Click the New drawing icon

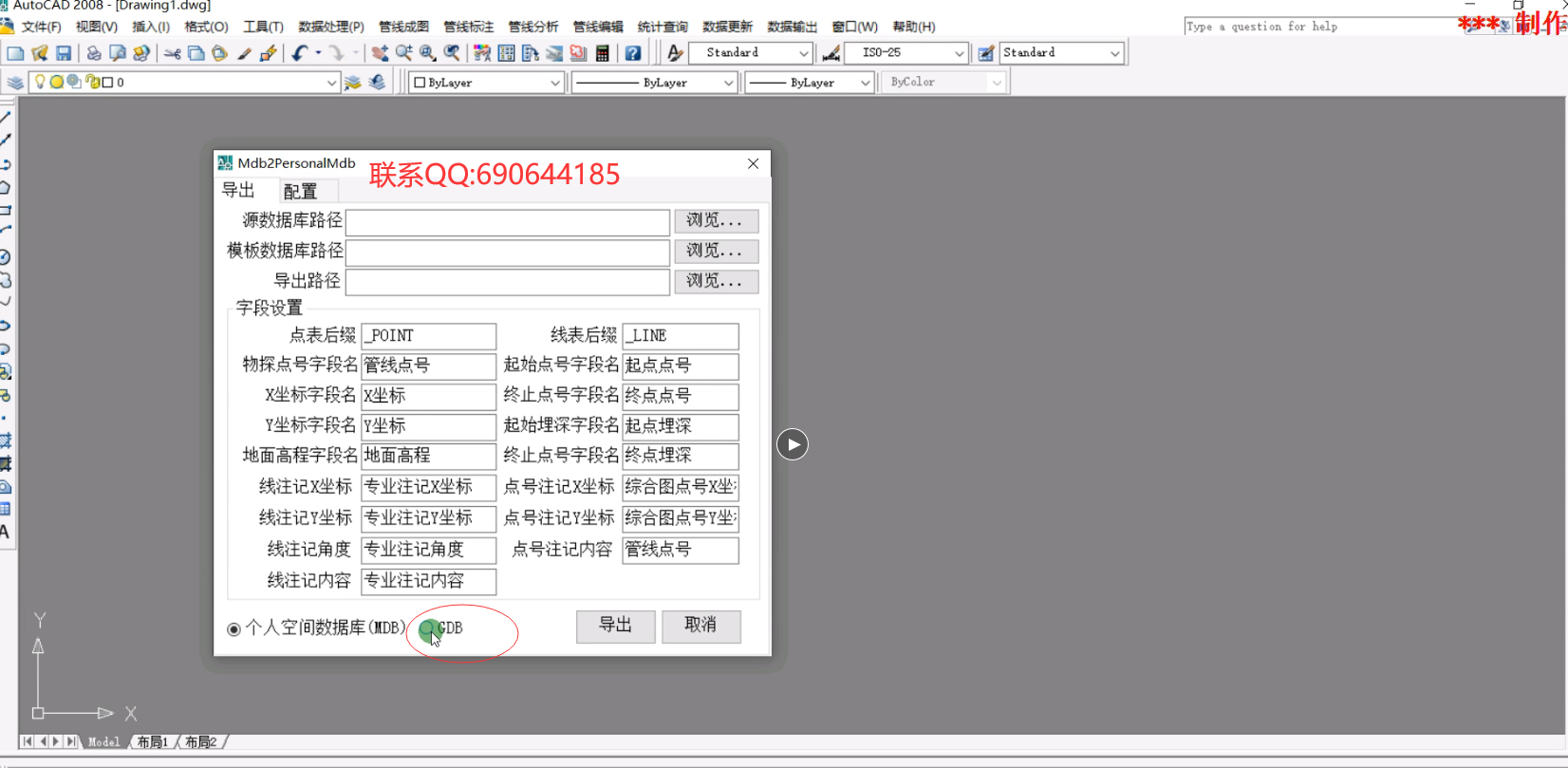15,53
